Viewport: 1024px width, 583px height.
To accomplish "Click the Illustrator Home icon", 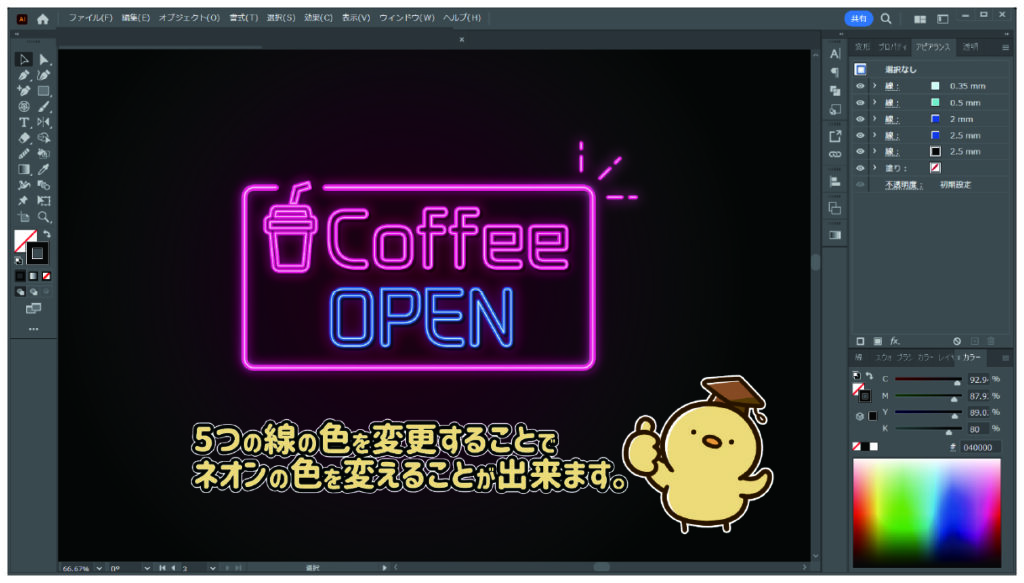I will point(43,19).
